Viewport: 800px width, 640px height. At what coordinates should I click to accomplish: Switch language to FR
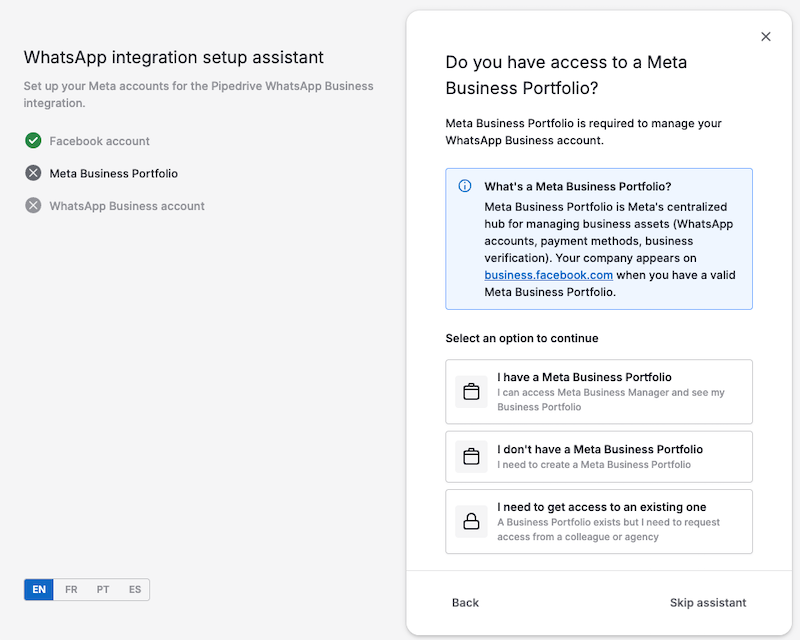pyautogui.click(x=71, y=589)
